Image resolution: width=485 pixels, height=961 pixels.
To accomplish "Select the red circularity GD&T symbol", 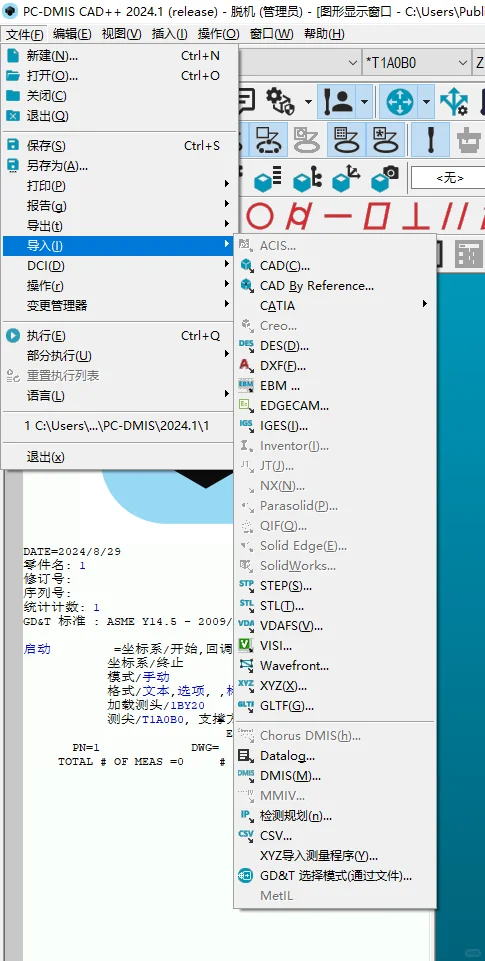I will coord(261,216).
